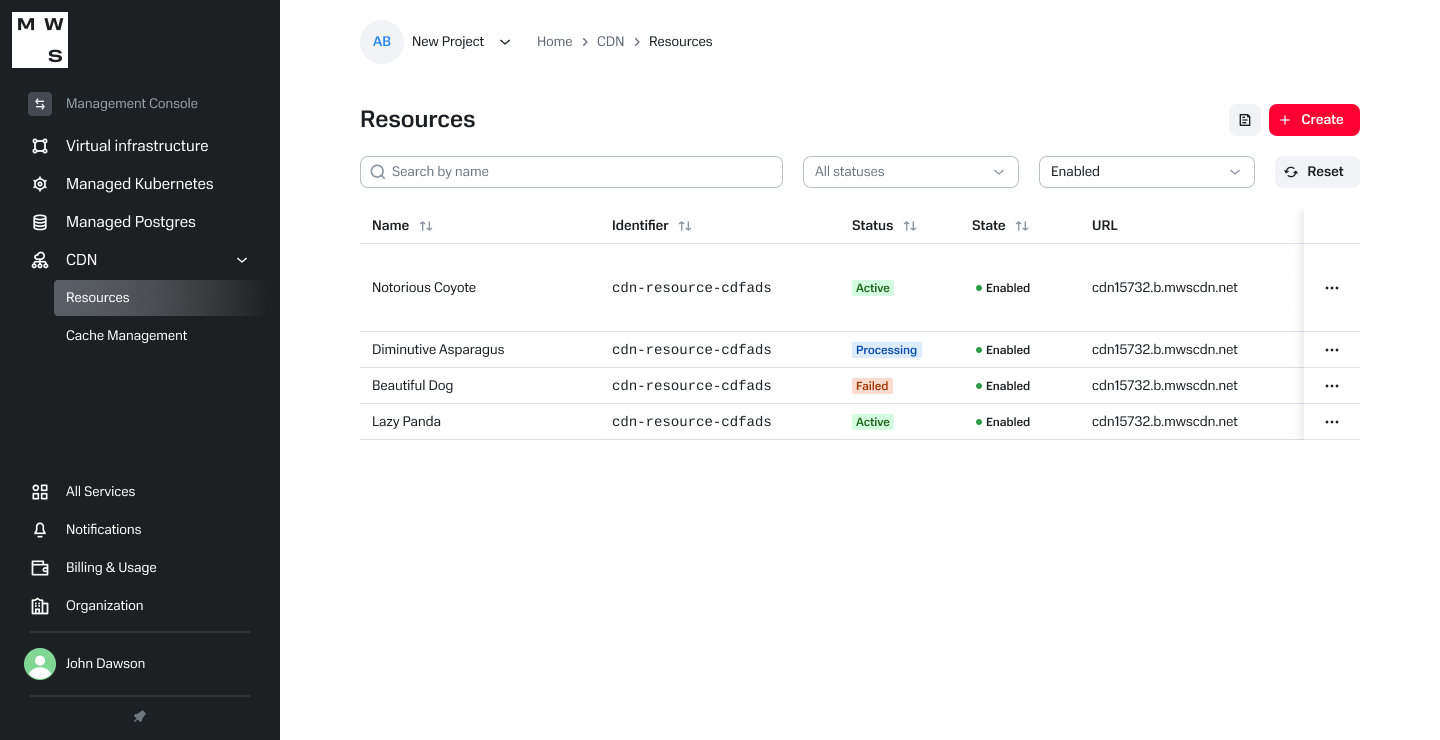
Task: Click the identifier in Diminutive Asparagus row
Action: tap(692, 350)
